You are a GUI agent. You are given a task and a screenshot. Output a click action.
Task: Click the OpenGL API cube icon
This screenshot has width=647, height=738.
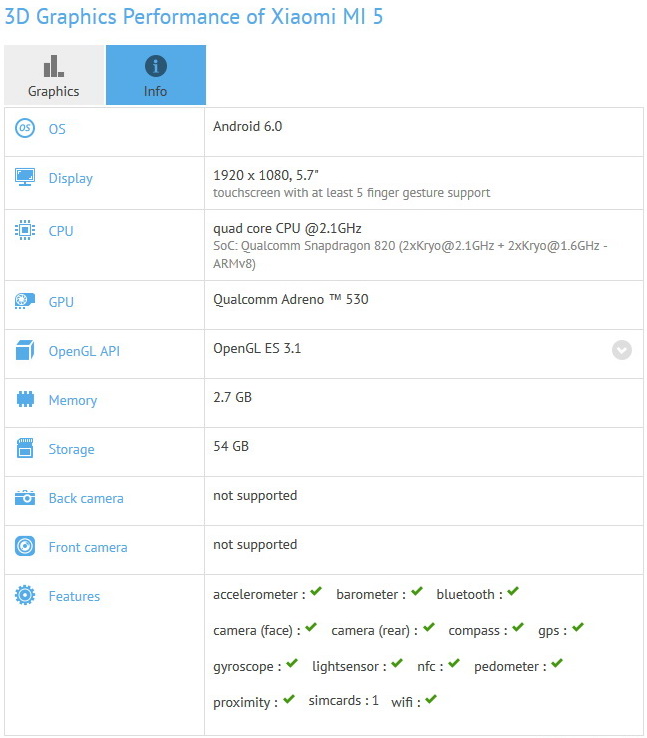point(25,351)
